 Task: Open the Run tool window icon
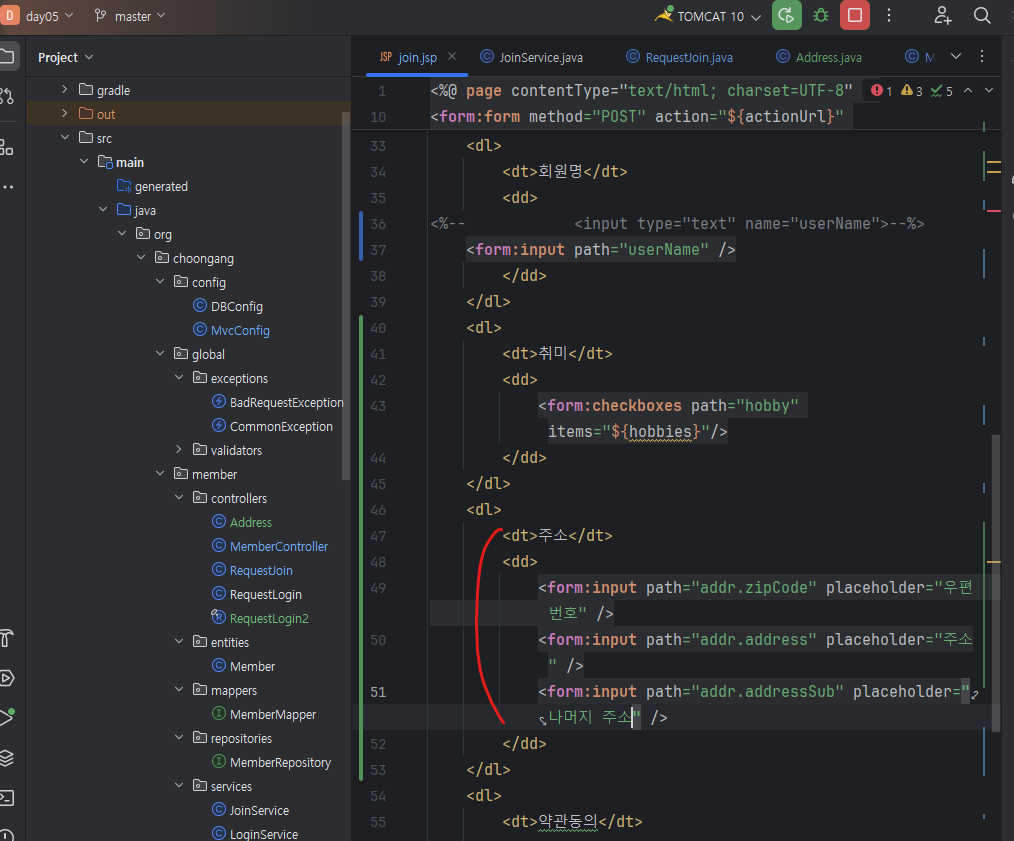click(x=6, y=717)
